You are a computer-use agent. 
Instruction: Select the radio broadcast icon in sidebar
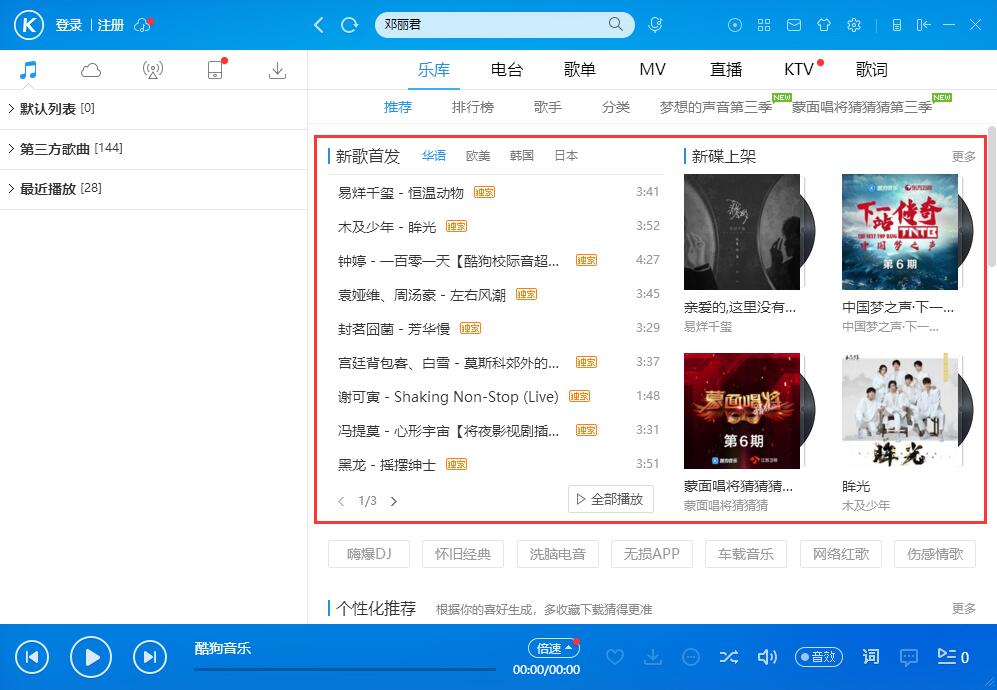click(150, 69)
